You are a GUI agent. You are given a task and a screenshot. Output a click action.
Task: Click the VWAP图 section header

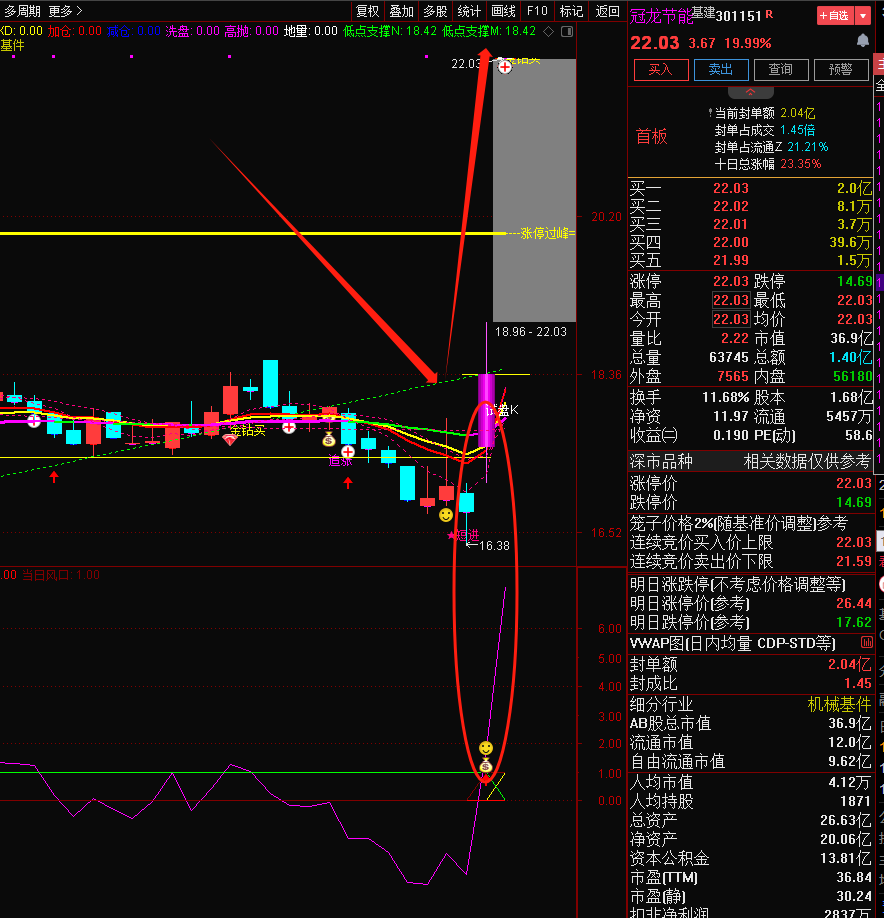[x=732, y=643]
